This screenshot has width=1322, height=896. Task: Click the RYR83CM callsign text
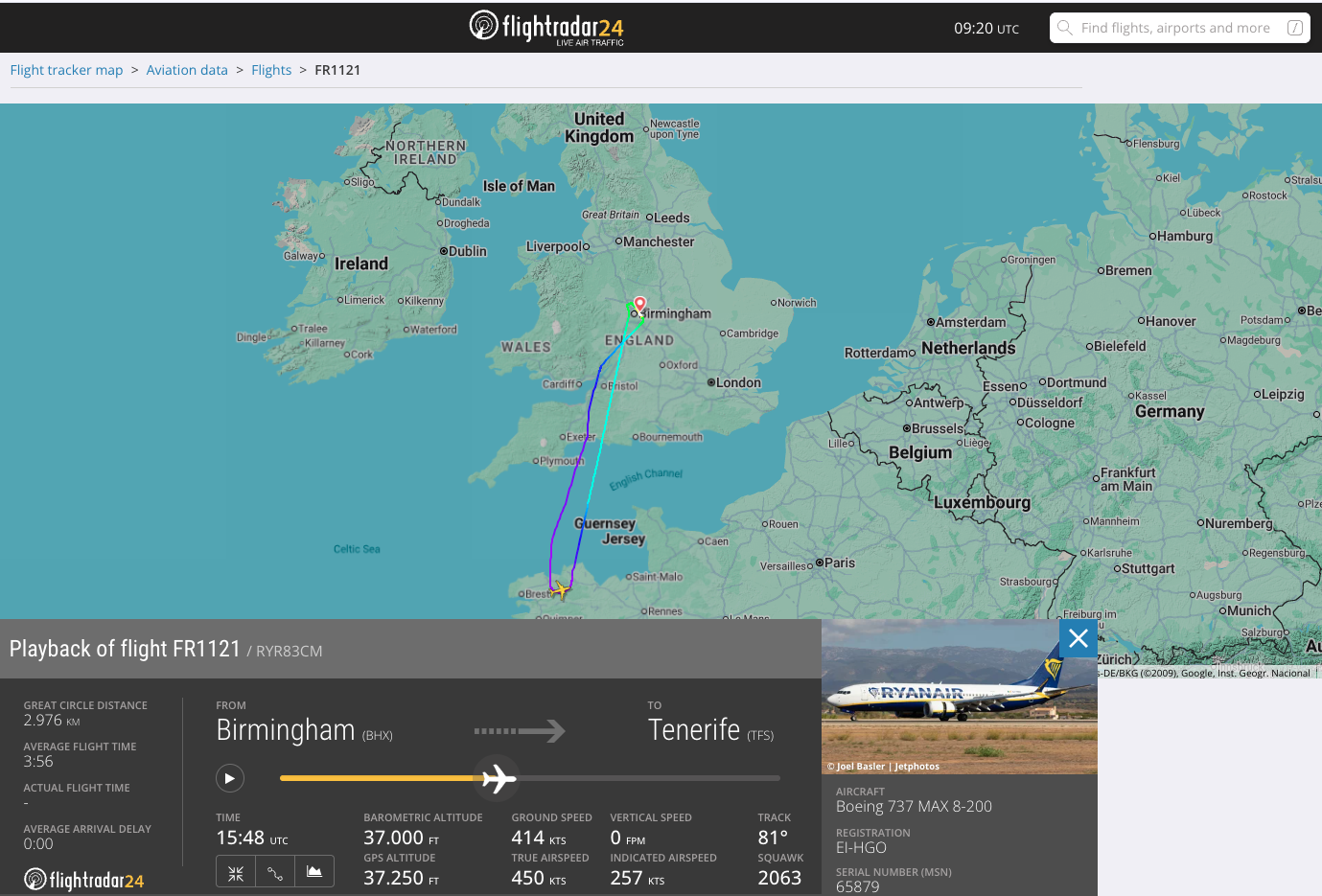pos(290,652)
